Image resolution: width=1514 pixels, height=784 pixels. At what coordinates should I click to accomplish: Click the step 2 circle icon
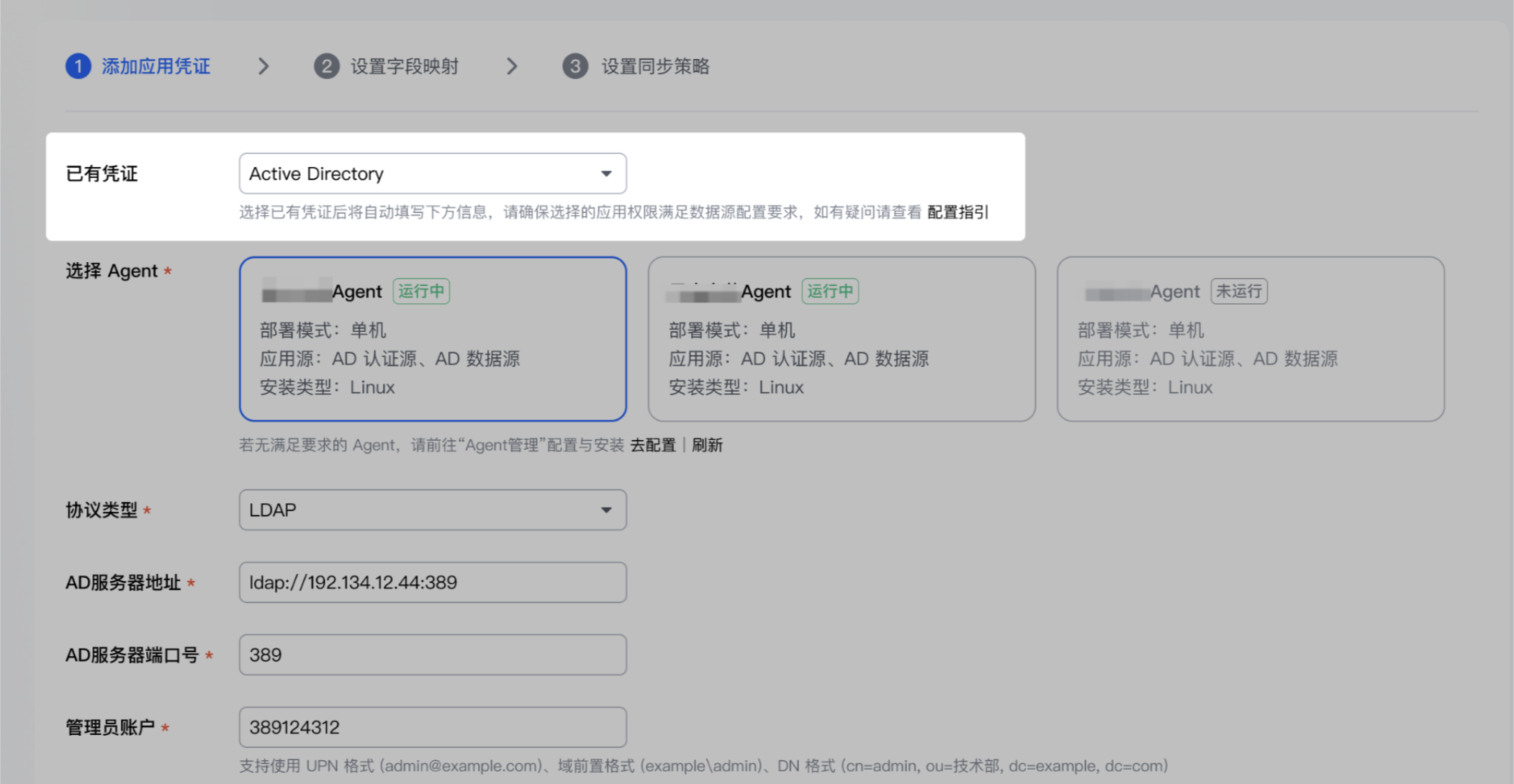(326, 66)
